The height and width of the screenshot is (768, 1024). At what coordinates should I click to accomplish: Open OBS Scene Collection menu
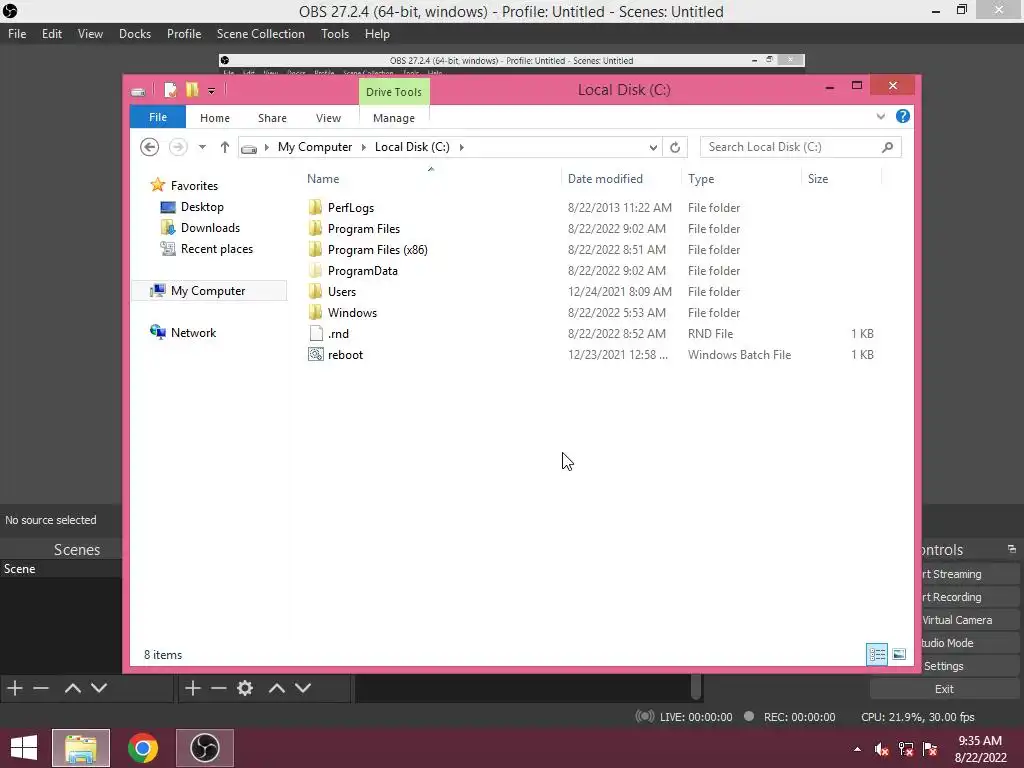pos(261,34)
